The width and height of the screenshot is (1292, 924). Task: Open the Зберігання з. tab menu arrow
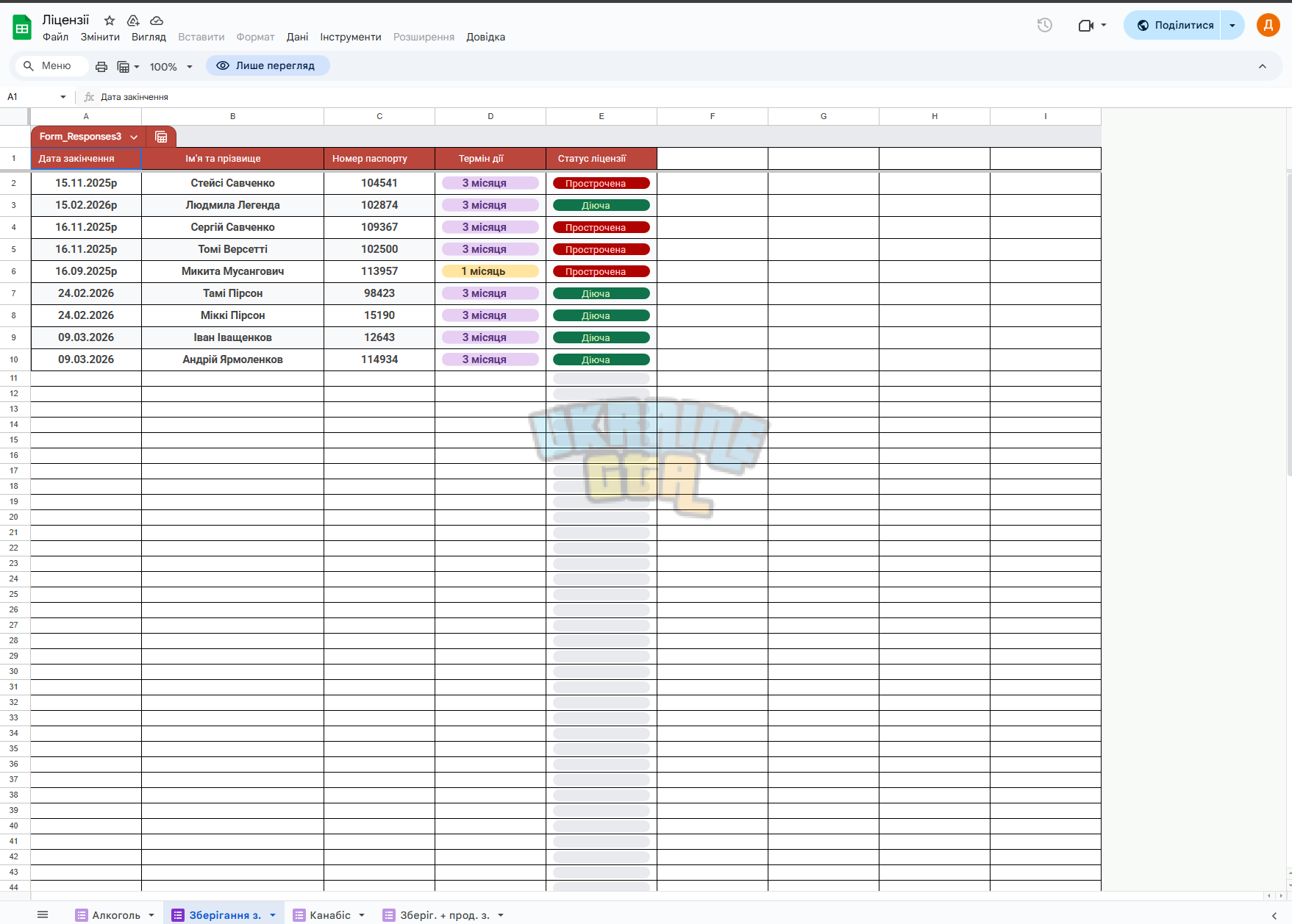pos(273,915)
